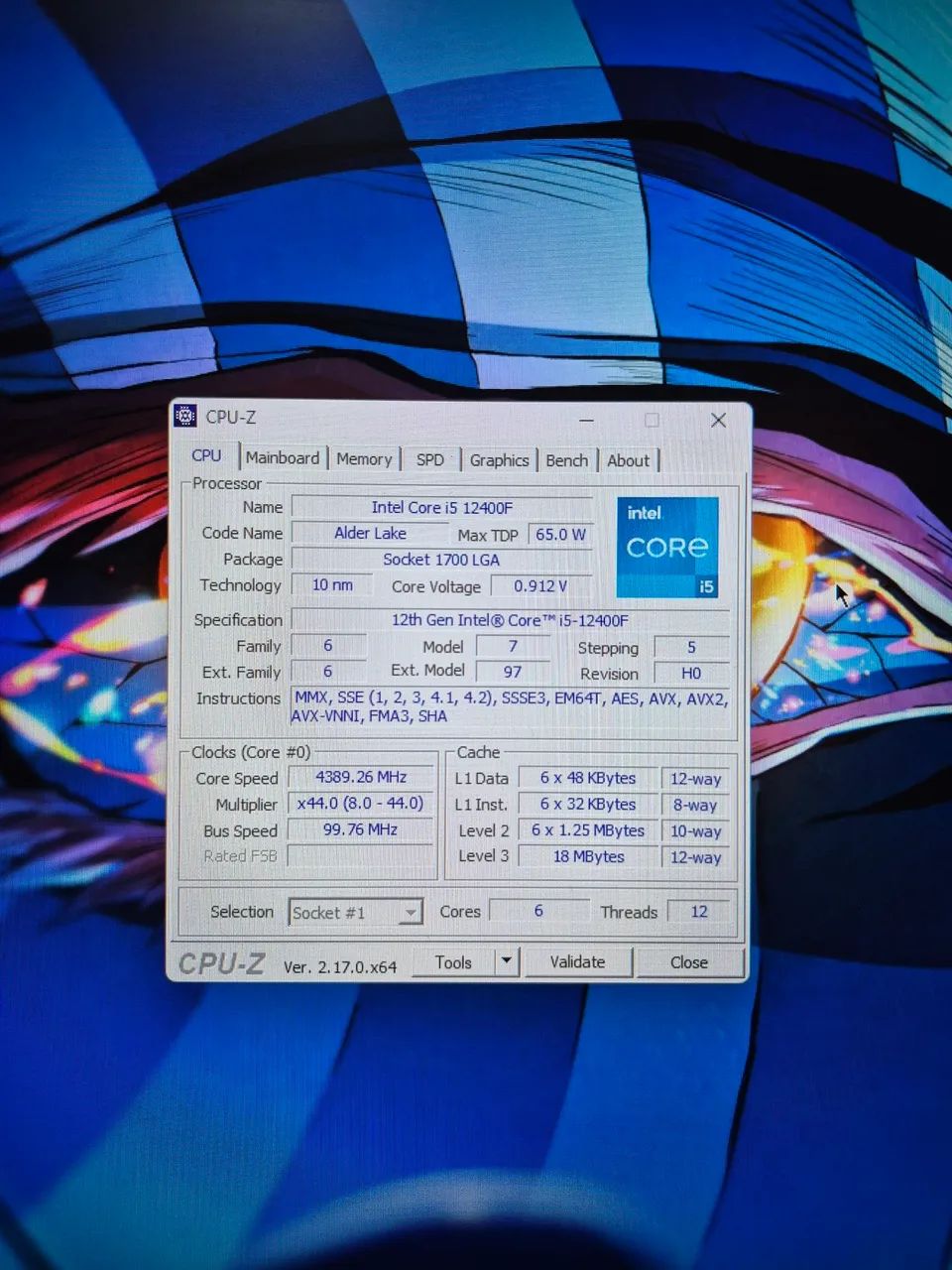Select the CPU tab
This screenshot has height=1270, width=952.
click(x=207, y=455)
